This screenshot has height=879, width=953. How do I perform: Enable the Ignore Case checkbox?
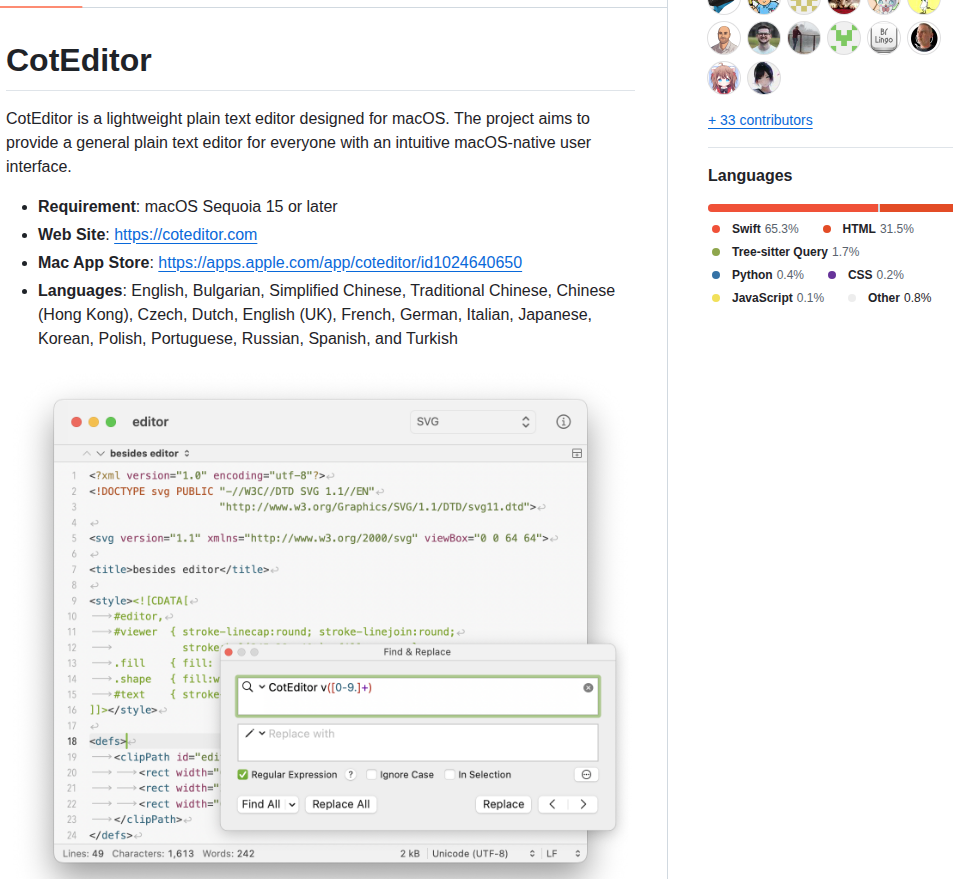click(x=372, y=774)
